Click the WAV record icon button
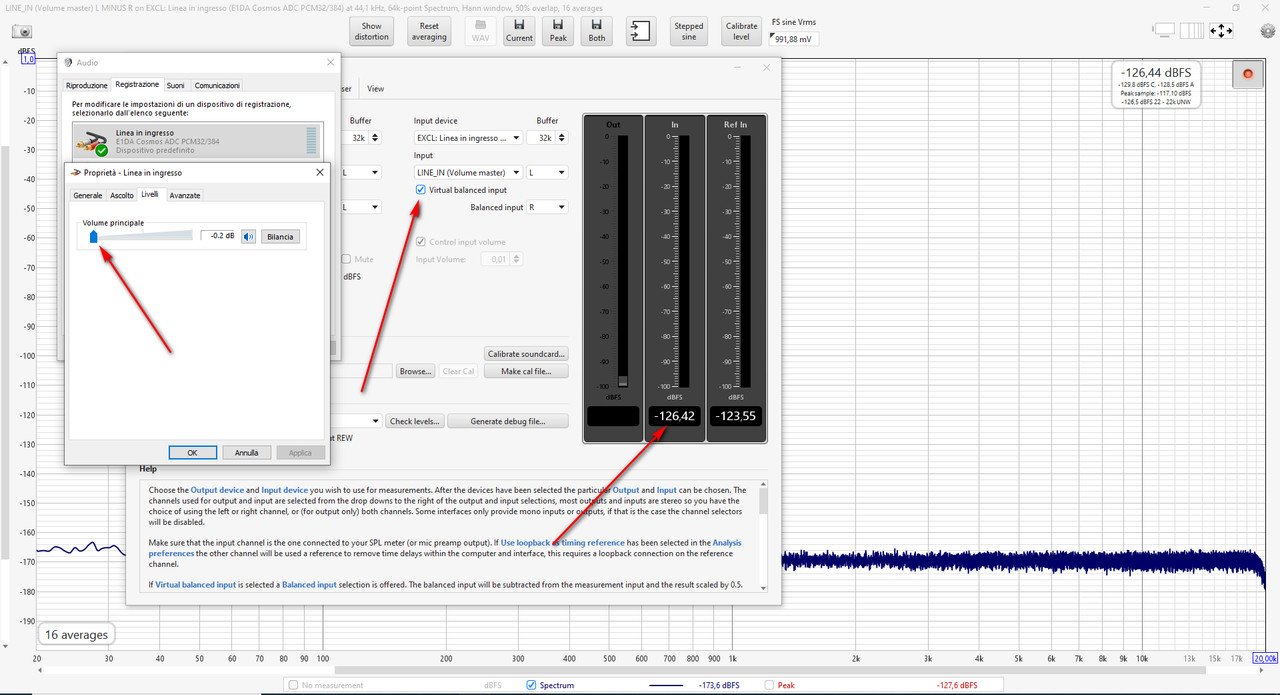Image resolution: width=1280 pixels, height=695 pixels. pyautogui.click(x=481, y=31)
